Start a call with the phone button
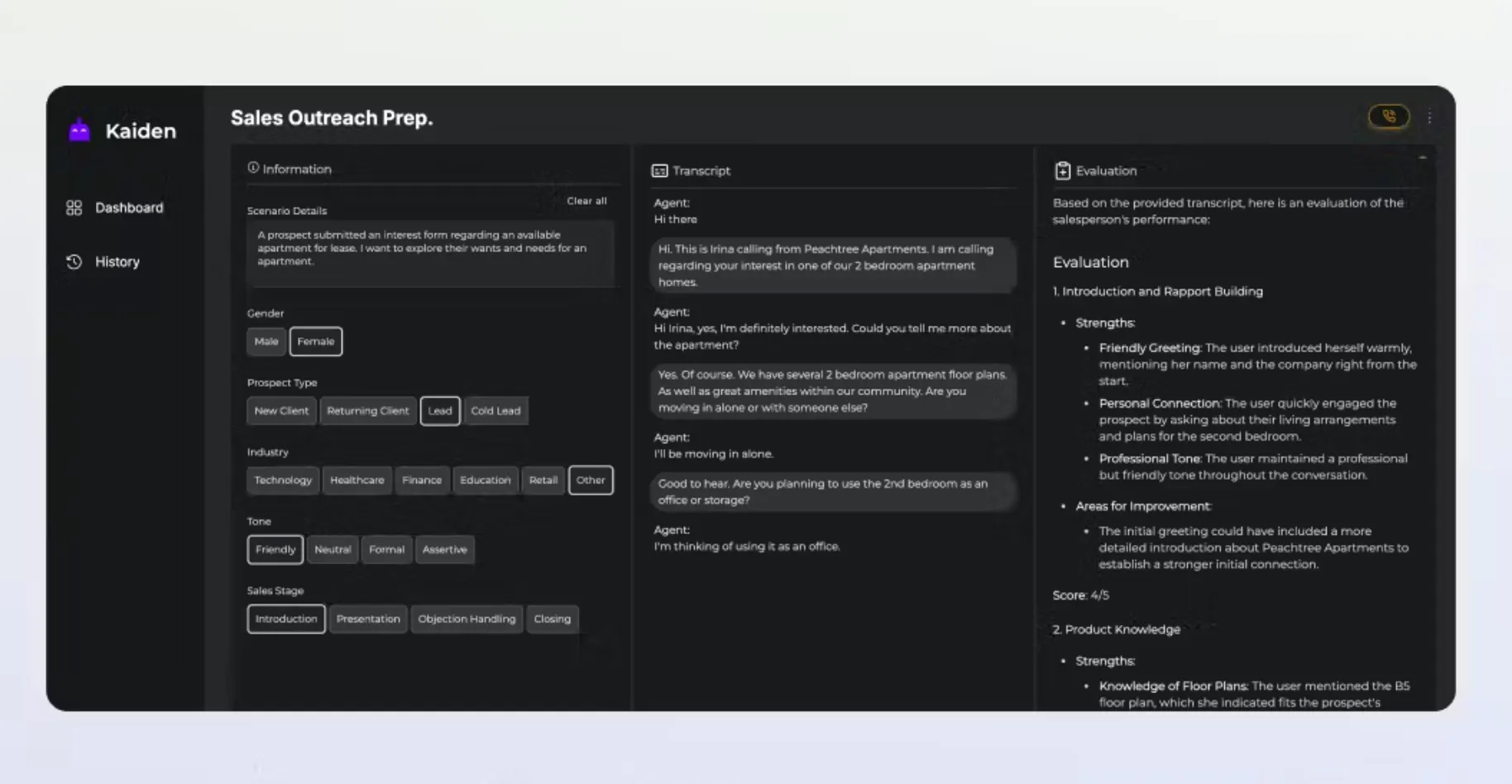Viewport: 1512px width, 784px height. coord(1389,117)
